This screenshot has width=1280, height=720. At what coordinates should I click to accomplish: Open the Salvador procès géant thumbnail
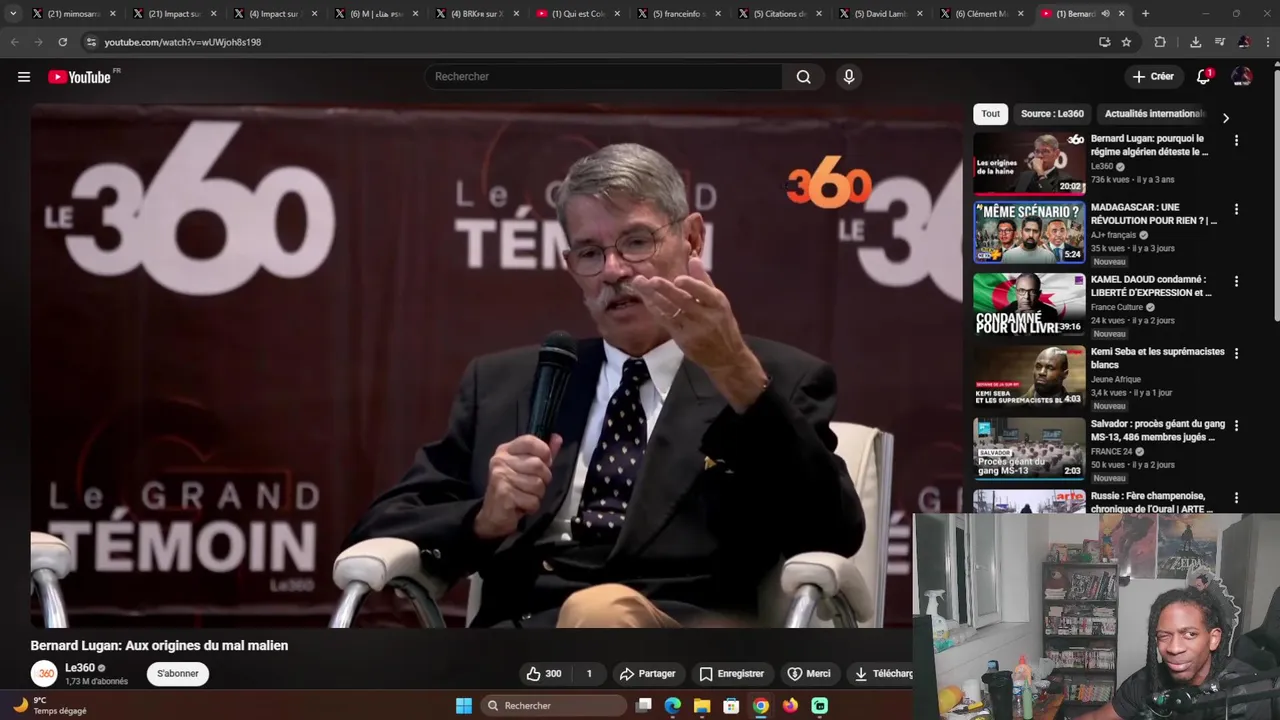pyautogui.click(x=1029, y=449)
